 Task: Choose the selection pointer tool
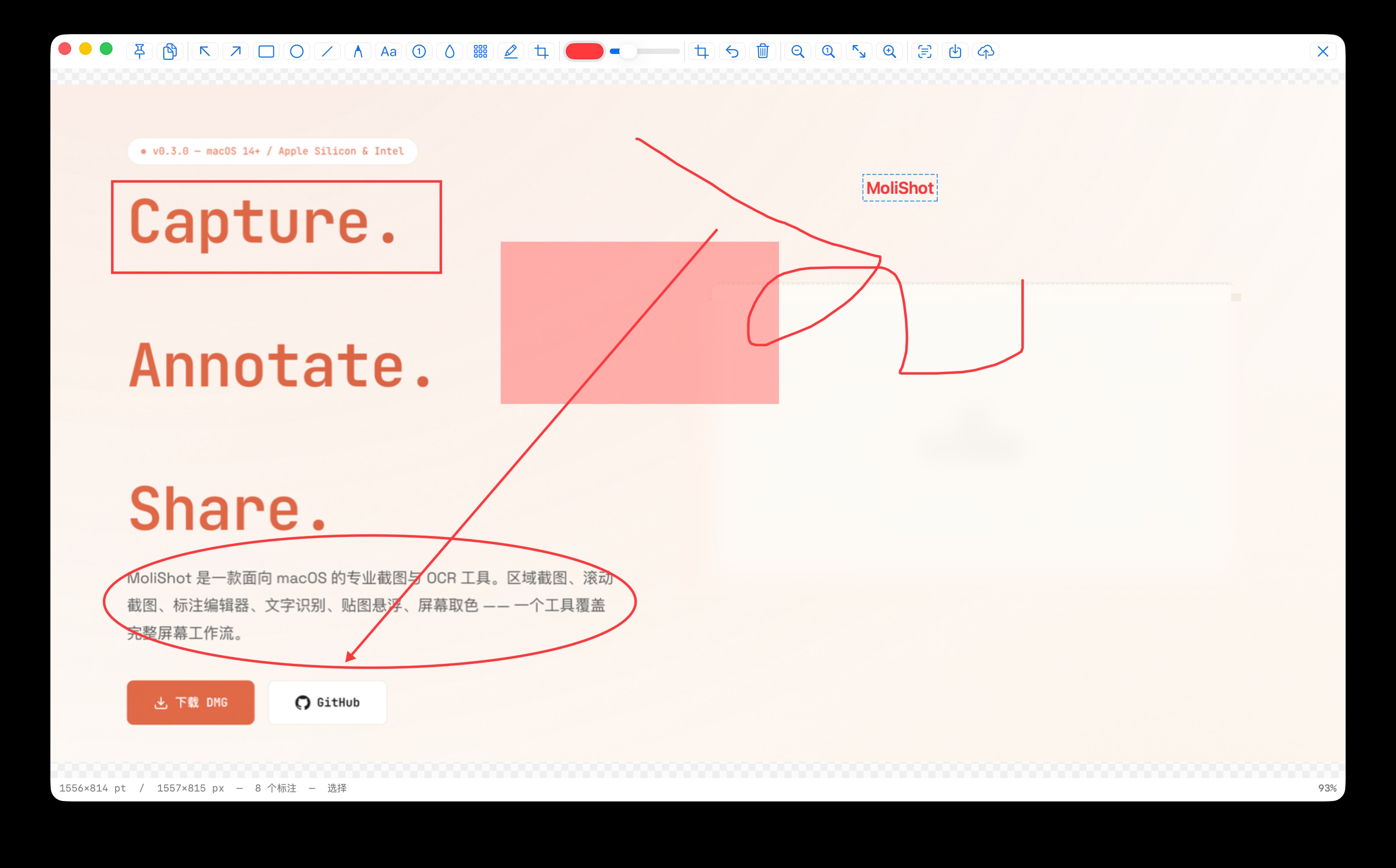pos(205,52)
